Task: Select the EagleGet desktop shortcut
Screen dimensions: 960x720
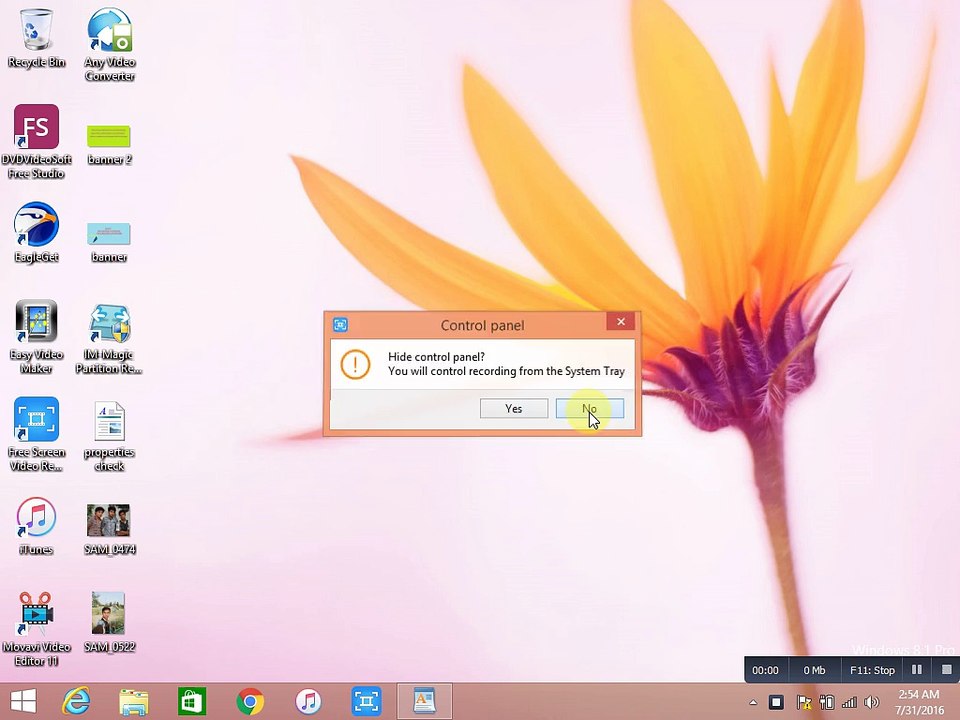Action: [x=36, y=232]
